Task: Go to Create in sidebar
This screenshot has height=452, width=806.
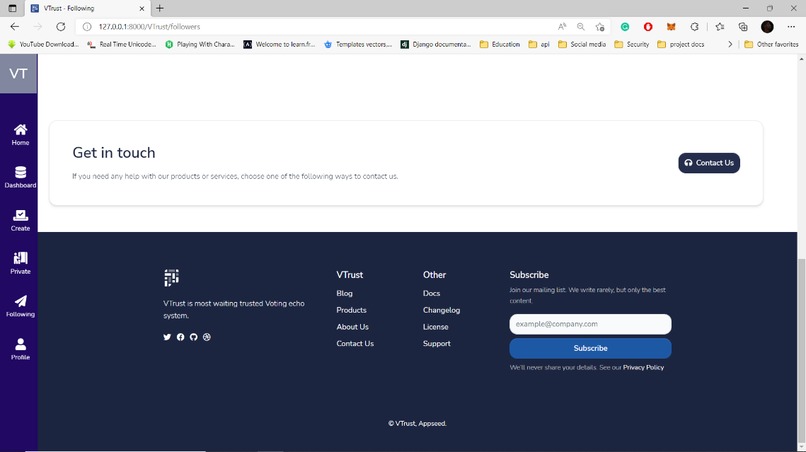Action: (x=20, y=221)
